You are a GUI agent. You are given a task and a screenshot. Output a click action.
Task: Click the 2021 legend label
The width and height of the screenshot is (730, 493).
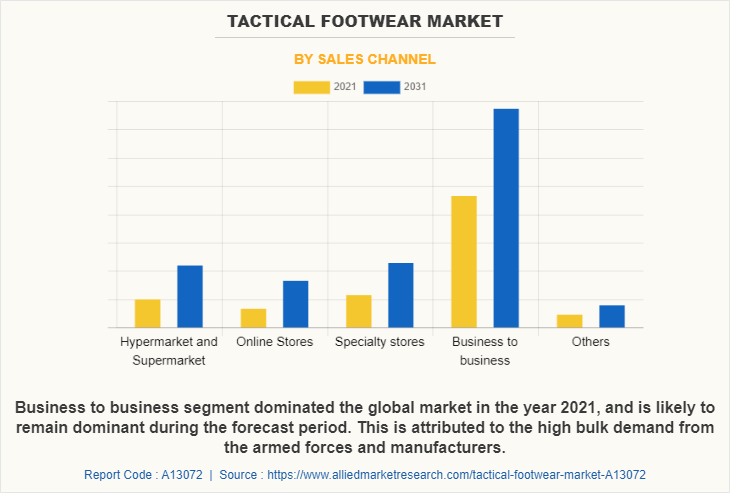pos(345,87)
